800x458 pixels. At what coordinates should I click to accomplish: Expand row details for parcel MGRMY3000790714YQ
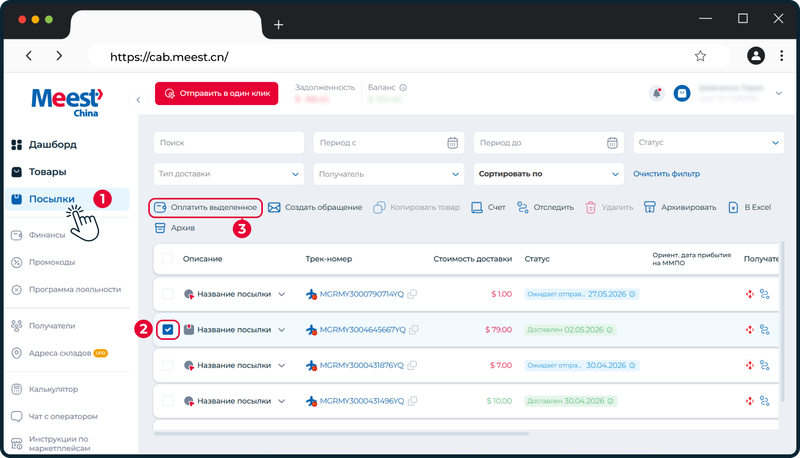(x=282, y=294)
